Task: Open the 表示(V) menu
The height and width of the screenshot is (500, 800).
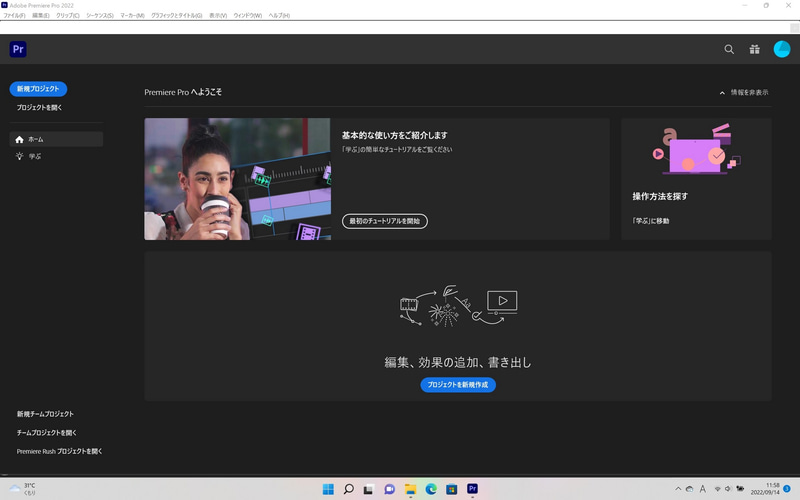Action: (218, 15)
